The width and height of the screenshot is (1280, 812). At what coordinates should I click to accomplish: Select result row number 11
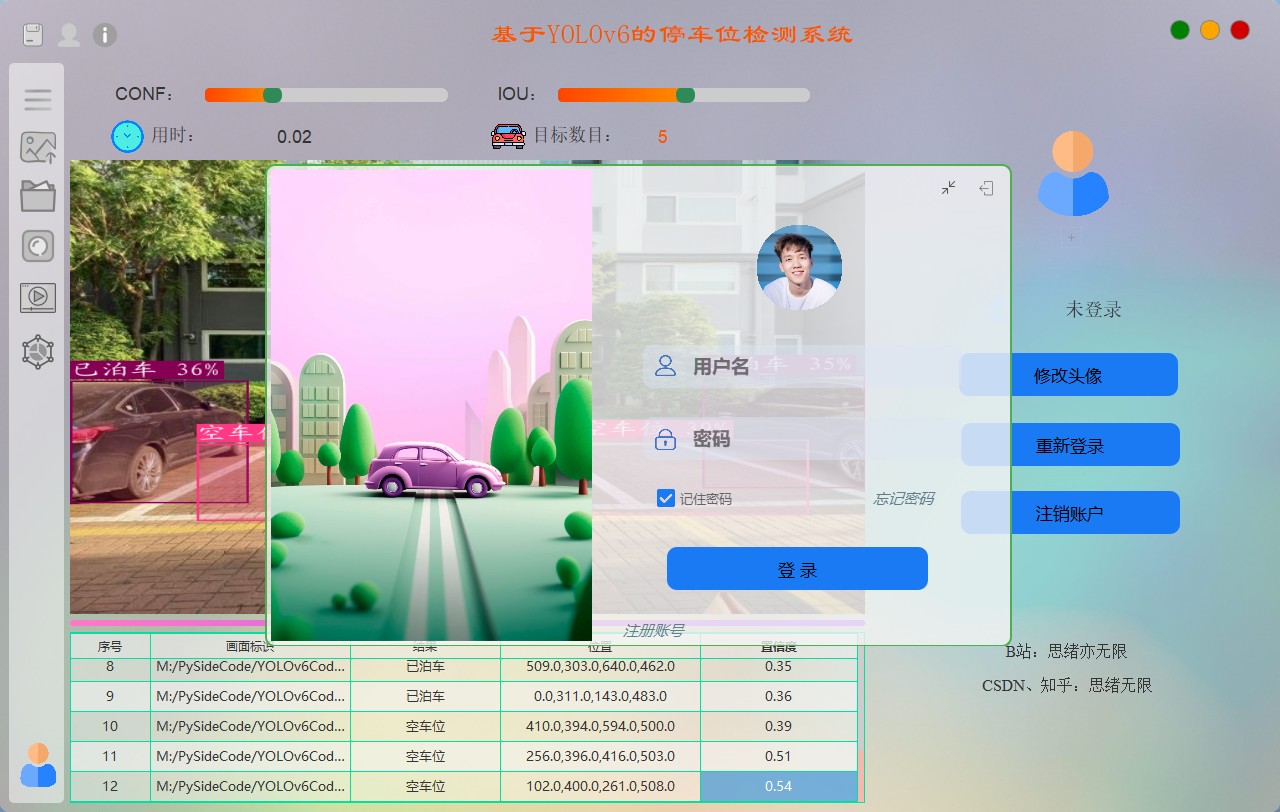[x=464, y=756]
